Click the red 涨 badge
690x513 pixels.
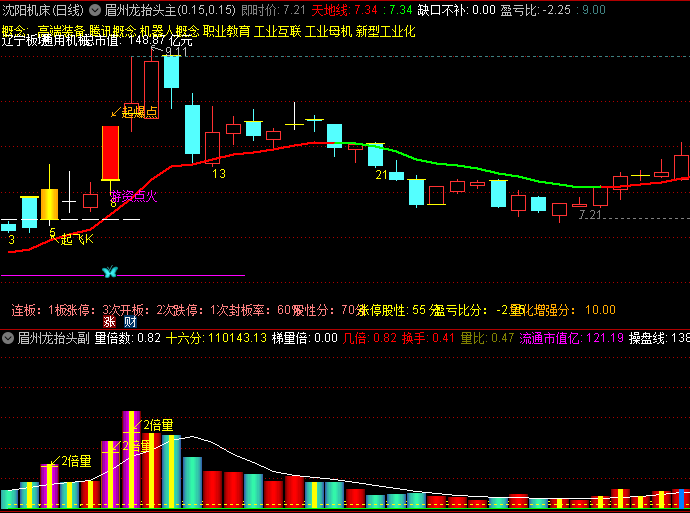[109, 322]
